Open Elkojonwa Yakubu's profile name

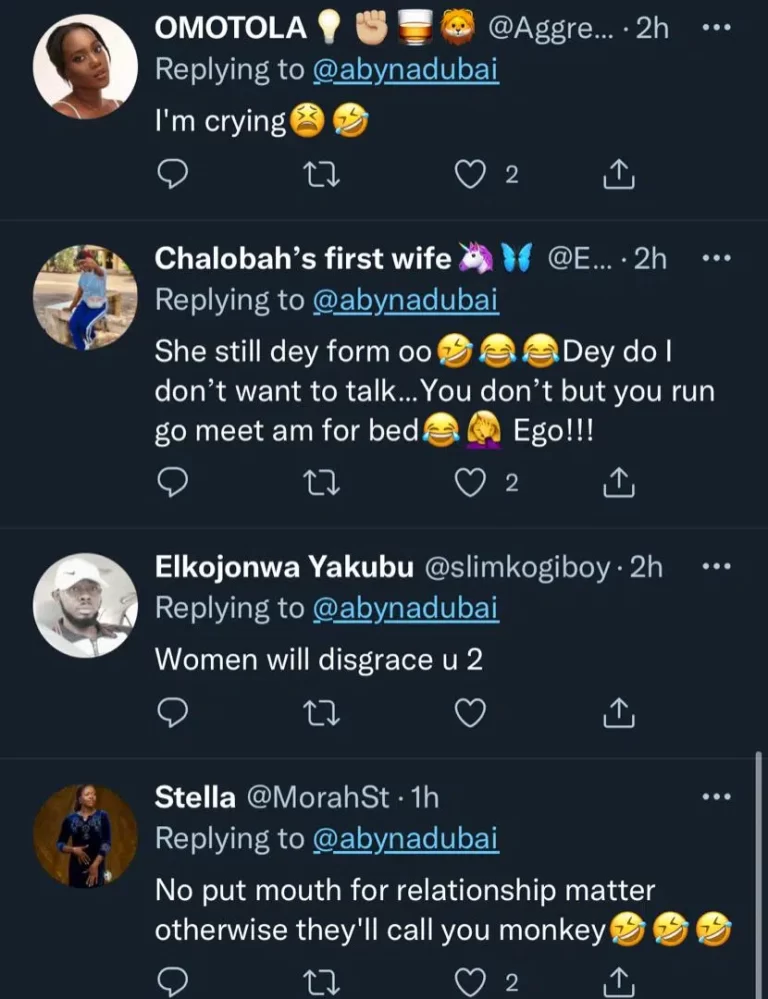(x=284, y=568)
